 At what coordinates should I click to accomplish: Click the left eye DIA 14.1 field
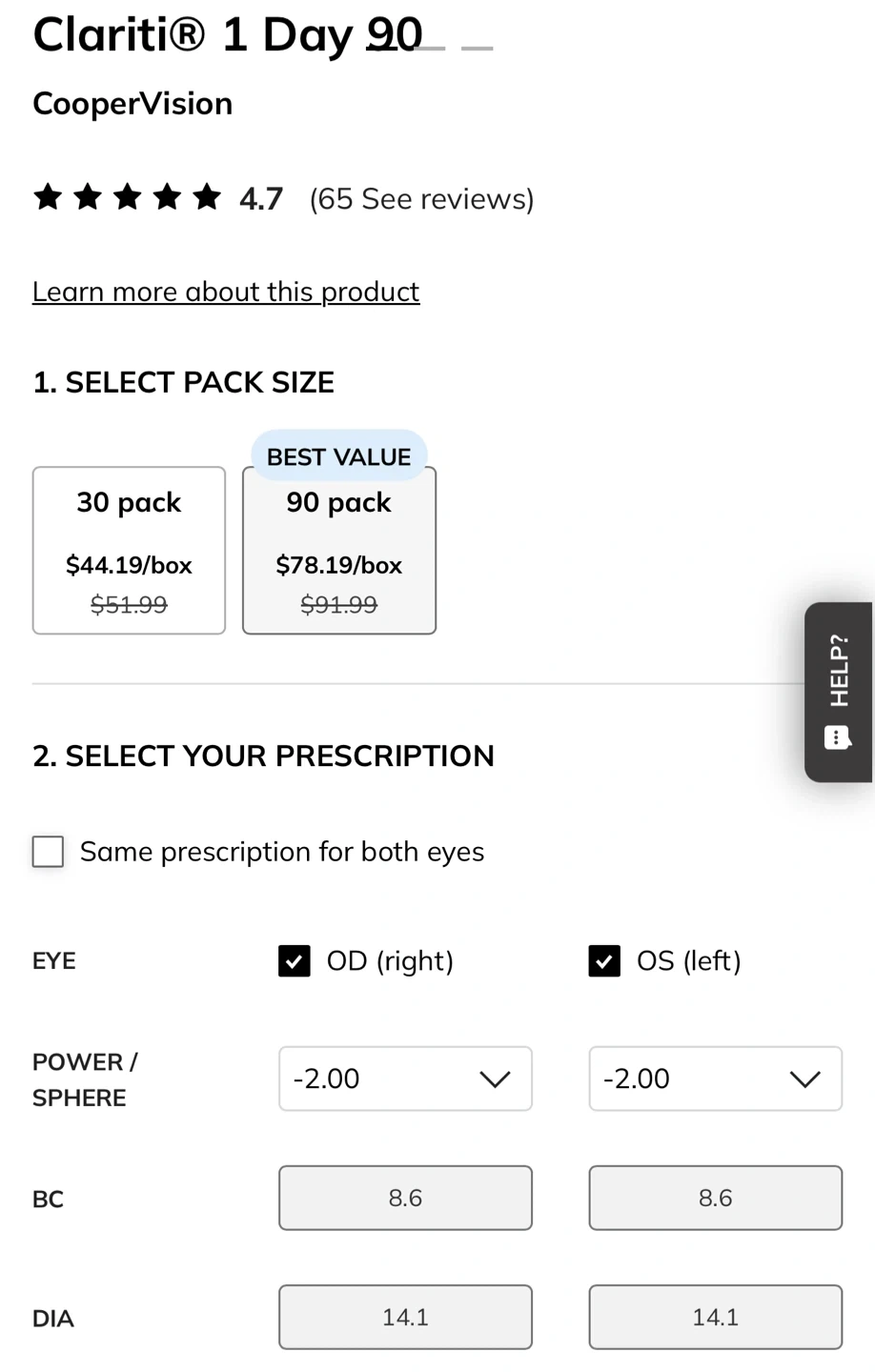tap(715, 1317)
